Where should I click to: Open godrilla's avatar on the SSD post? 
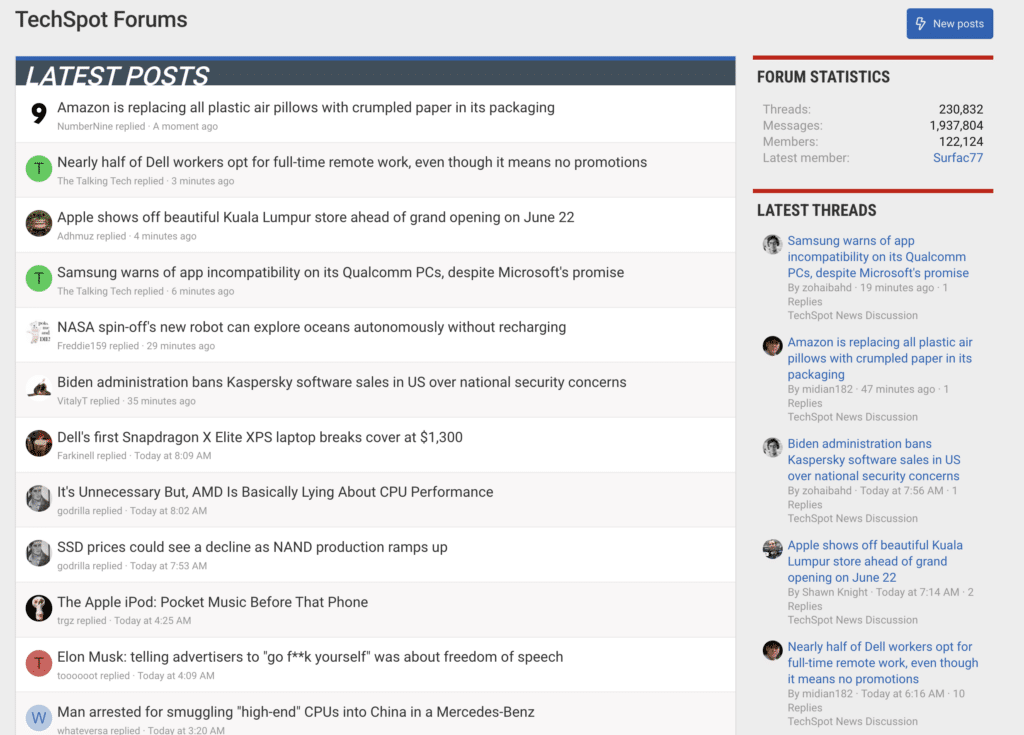38,553
